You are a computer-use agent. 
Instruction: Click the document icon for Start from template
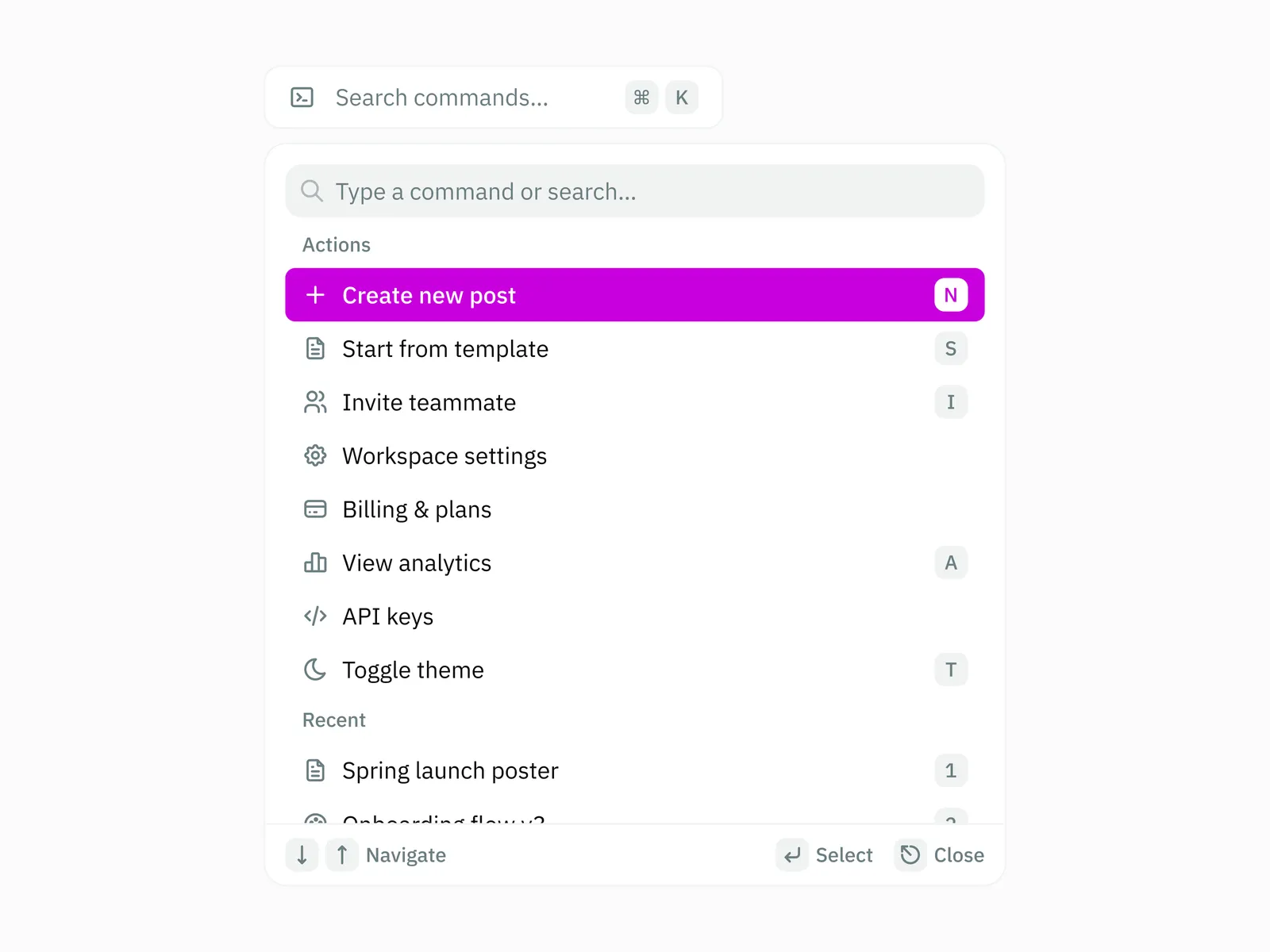(x=315, y=349)
